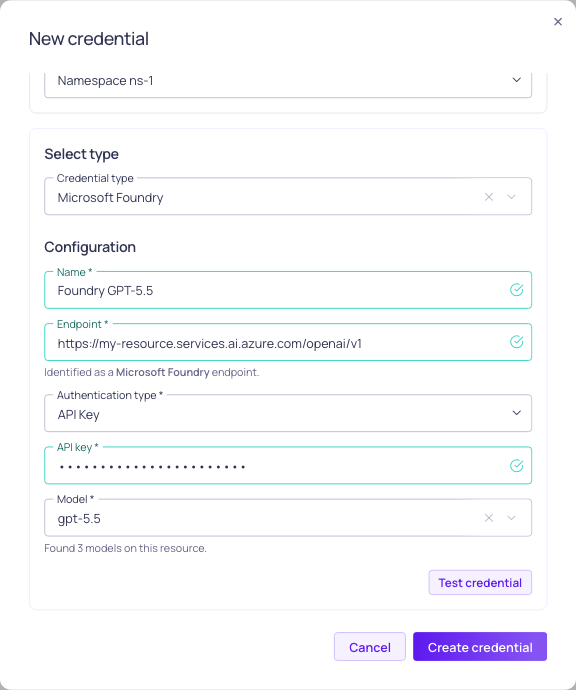Click the Test credential button
This screenshot has width=576, height=690.
point(480,582)
